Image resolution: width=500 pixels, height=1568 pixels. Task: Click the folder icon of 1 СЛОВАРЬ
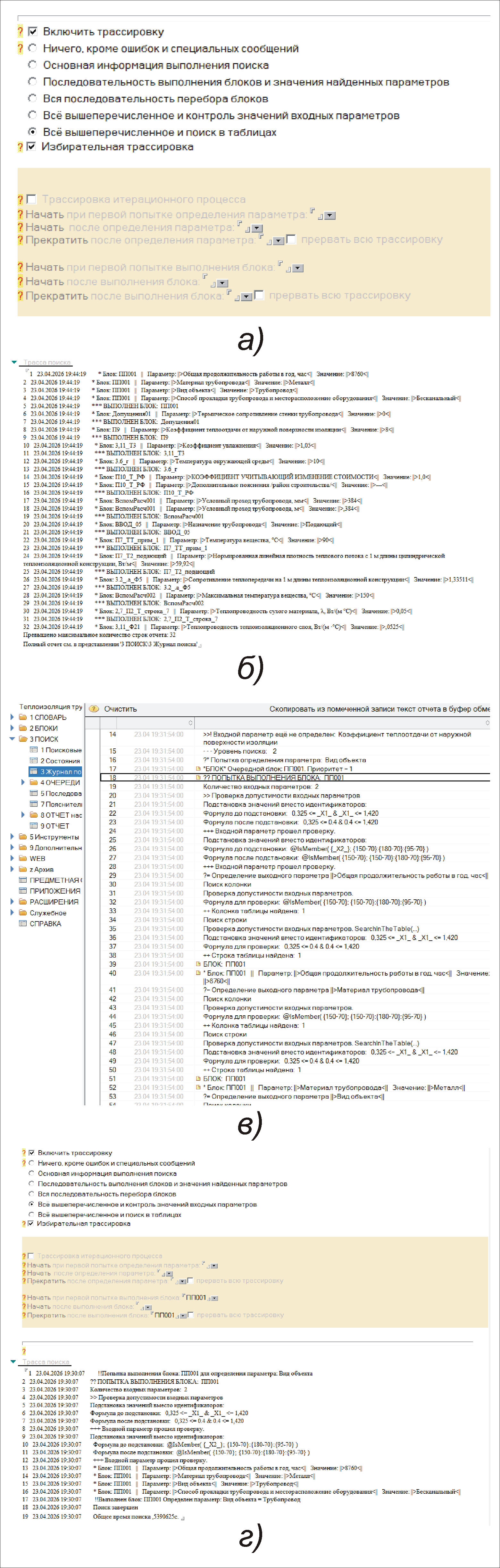click(23, 718)
